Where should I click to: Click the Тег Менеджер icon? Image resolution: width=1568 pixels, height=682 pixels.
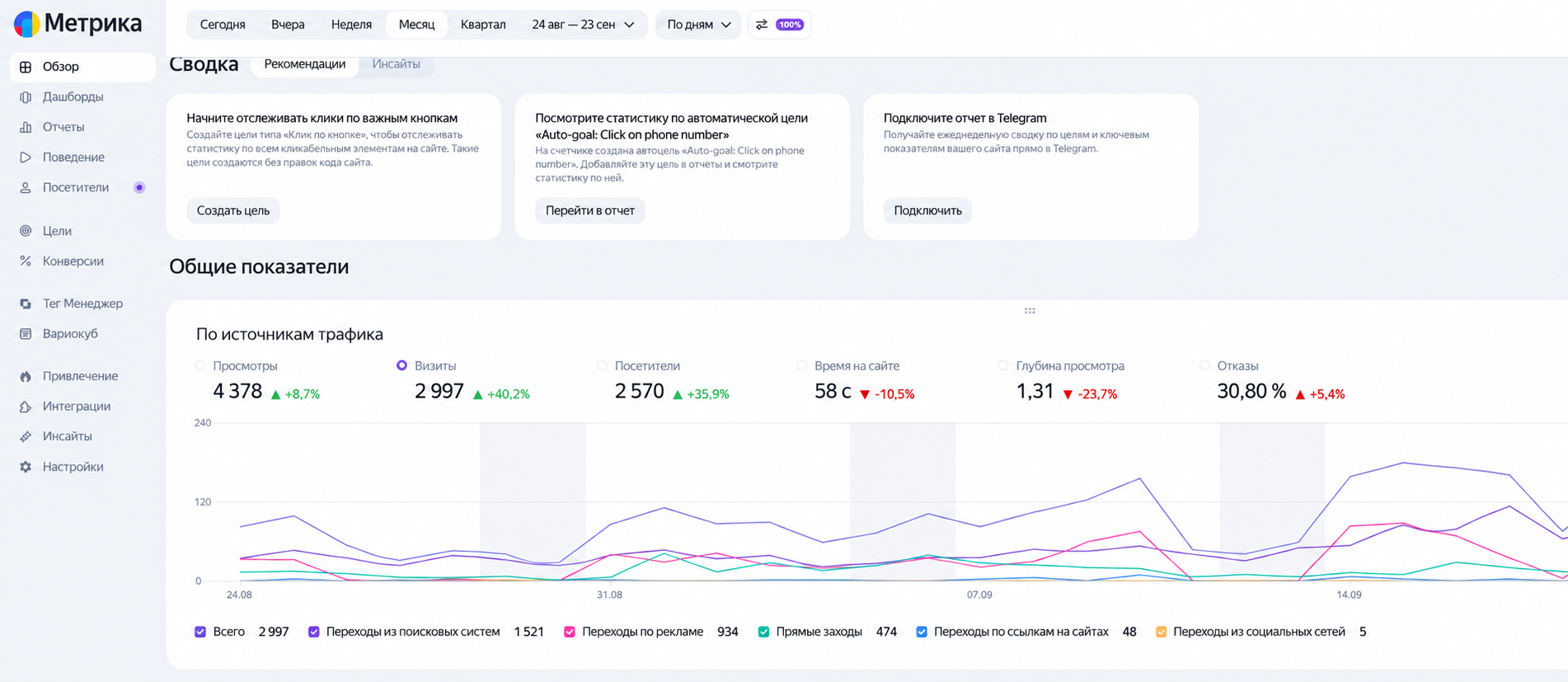point(26,303)
